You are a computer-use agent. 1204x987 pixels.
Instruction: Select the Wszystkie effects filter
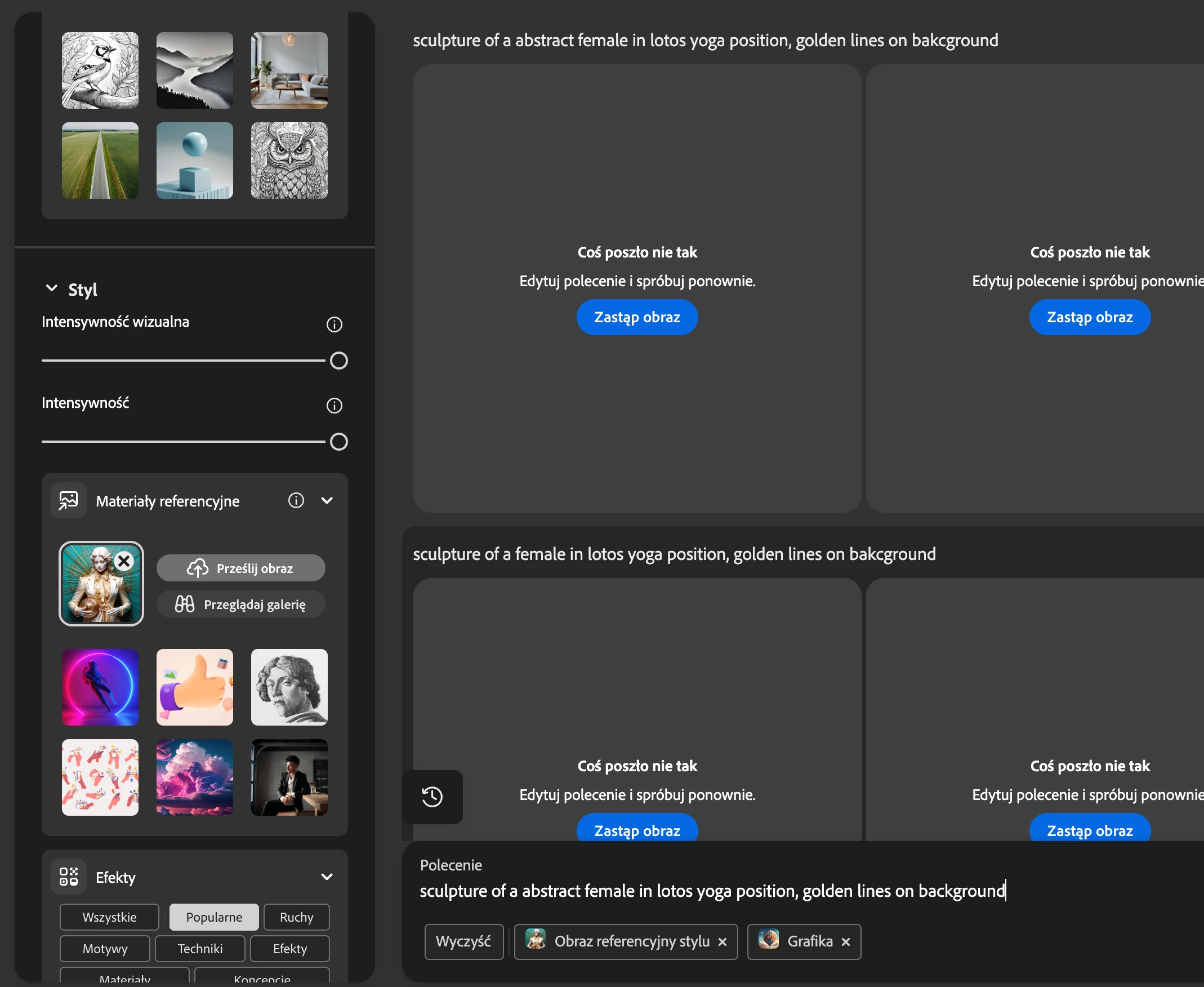(109, 917)
